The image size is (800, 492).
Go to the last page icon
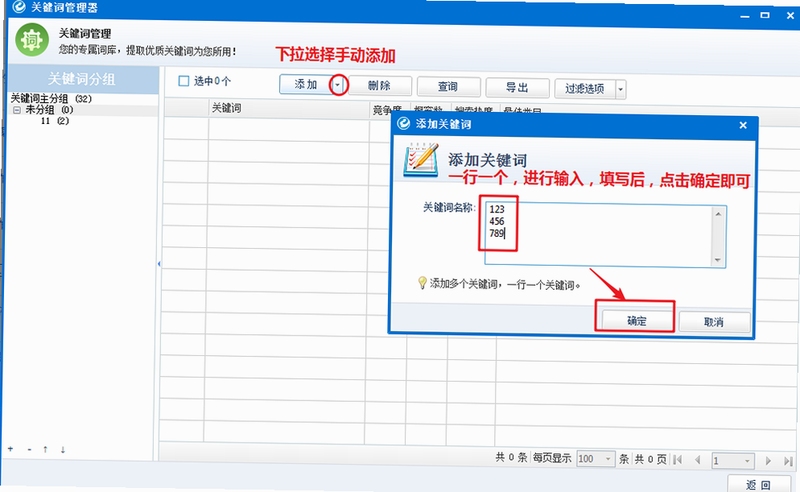(x=788, y=461)
